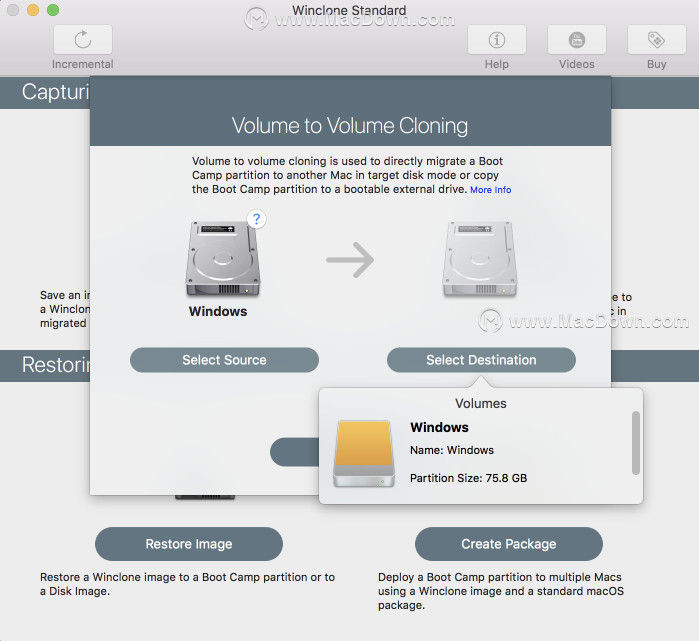699x641 pixels.
Task: Click the Name: Windows text
Action: 452,450
